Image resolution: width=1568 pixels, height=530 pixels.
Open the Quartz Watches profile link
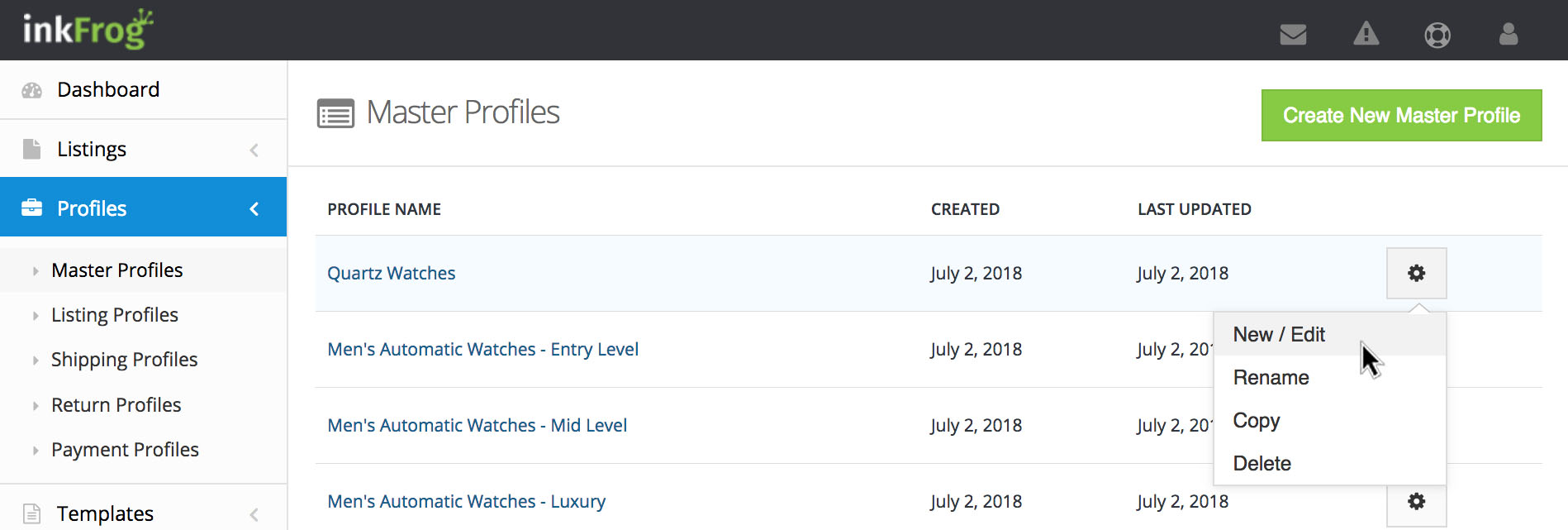coord(391,274)
